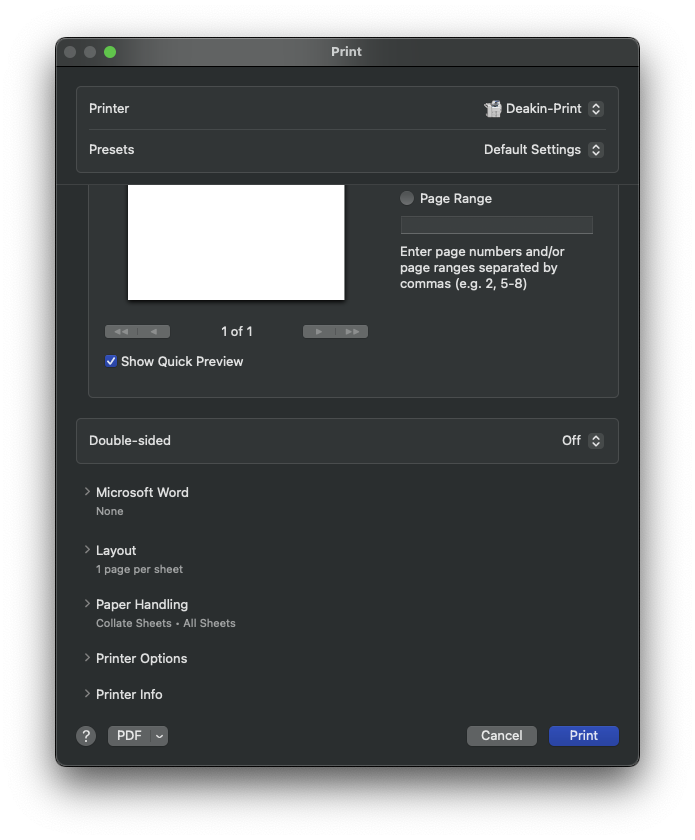Click the Deakin-Print printer icon
Image resolution: width=695 pixels, height=840 pixels.
(493, 109)
